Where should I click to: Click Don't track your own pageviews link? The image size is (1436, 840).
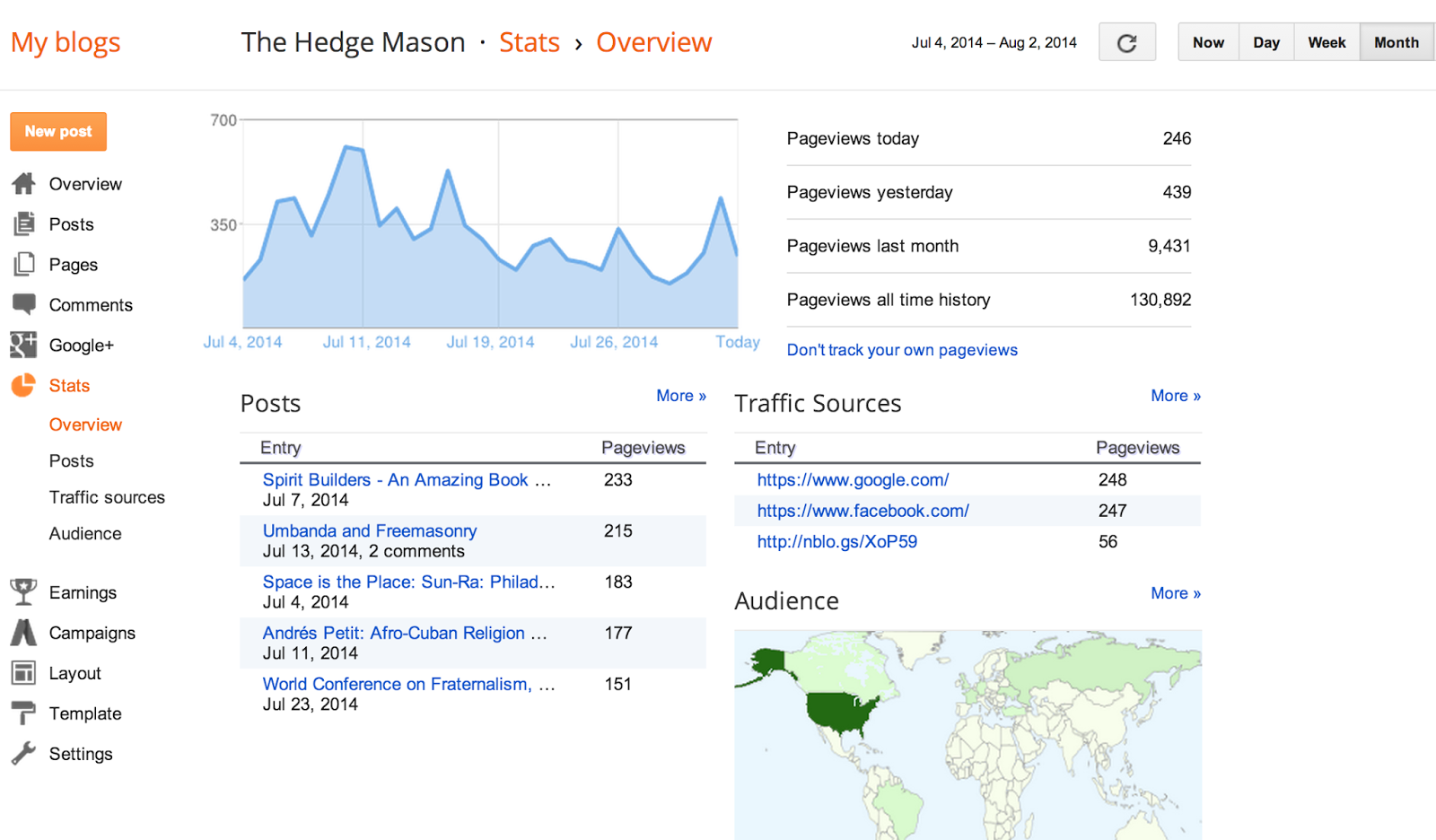click(x=902, y=350)
